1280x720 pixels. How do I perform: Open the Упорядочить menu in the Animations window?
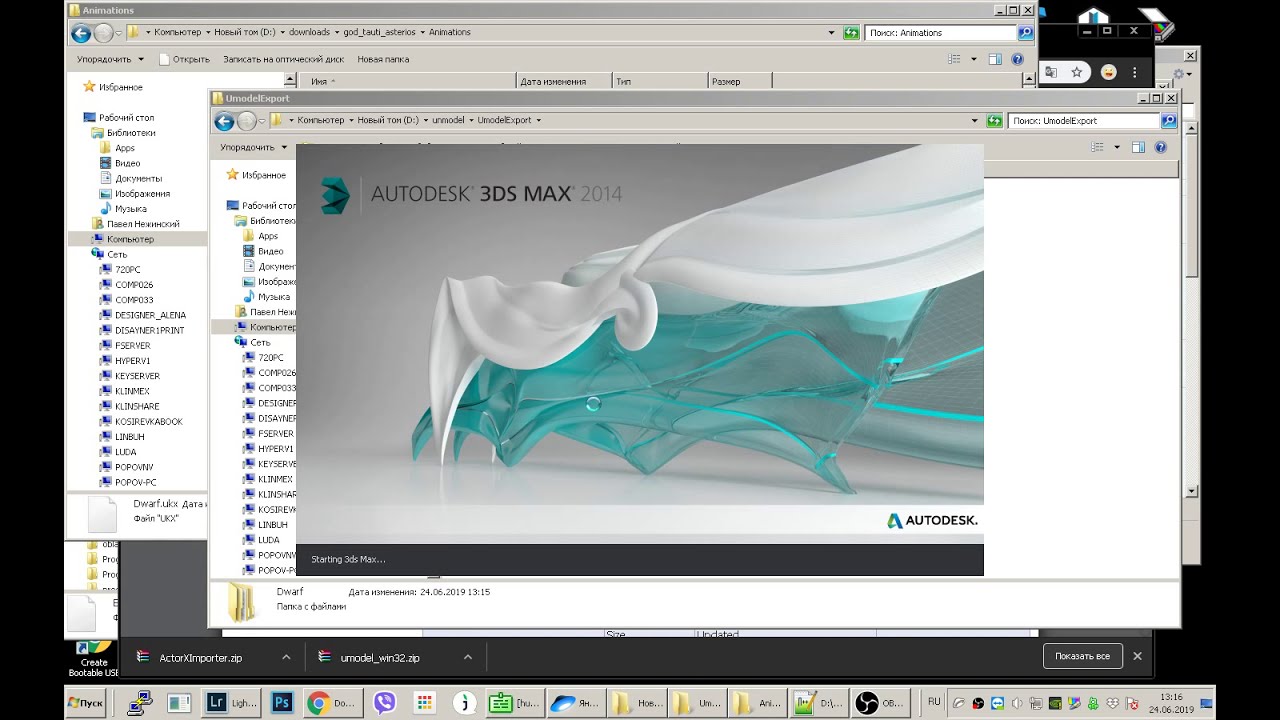110,59
